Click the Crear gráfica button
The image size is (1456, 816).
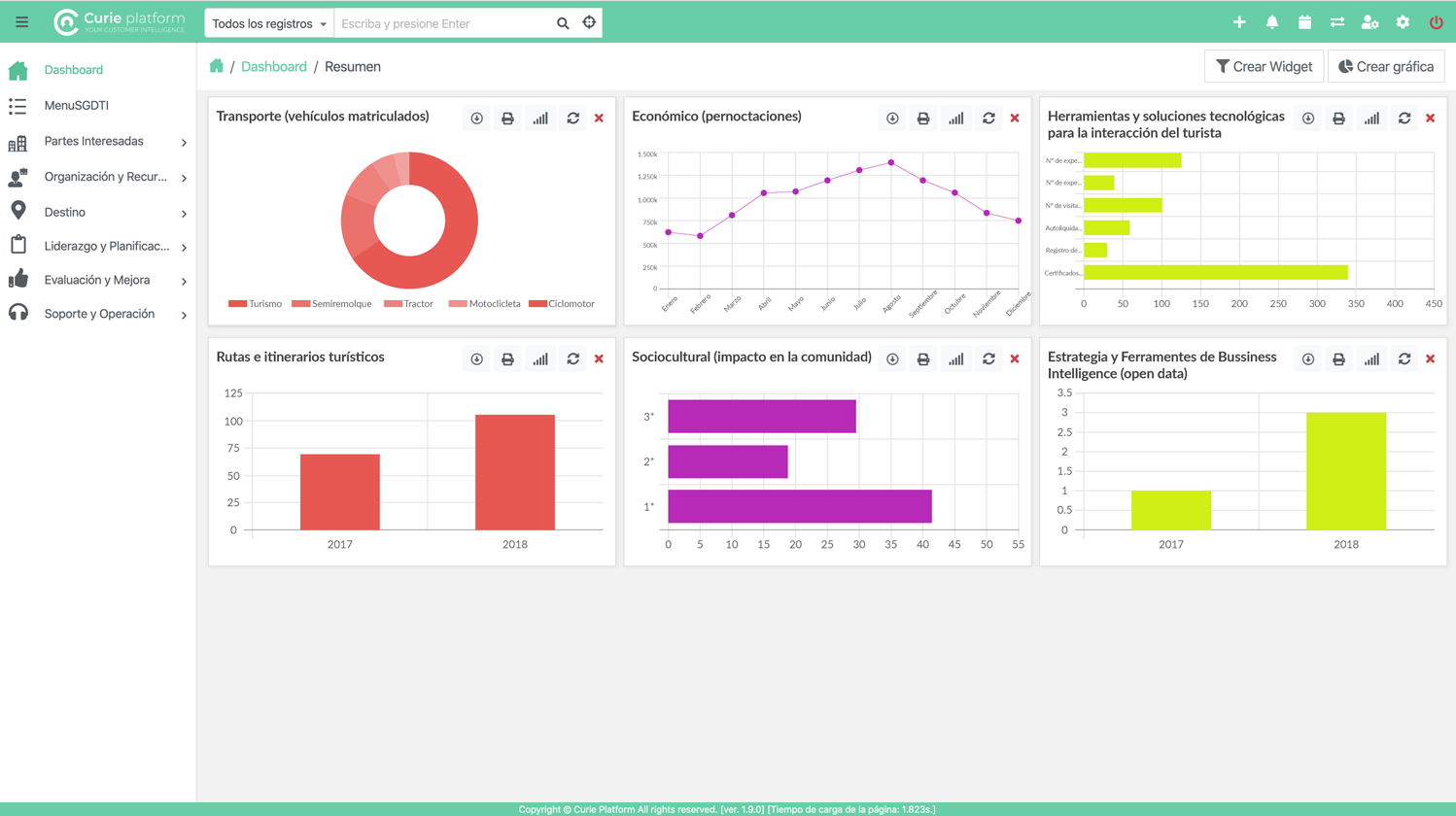tap(1386, 67)
